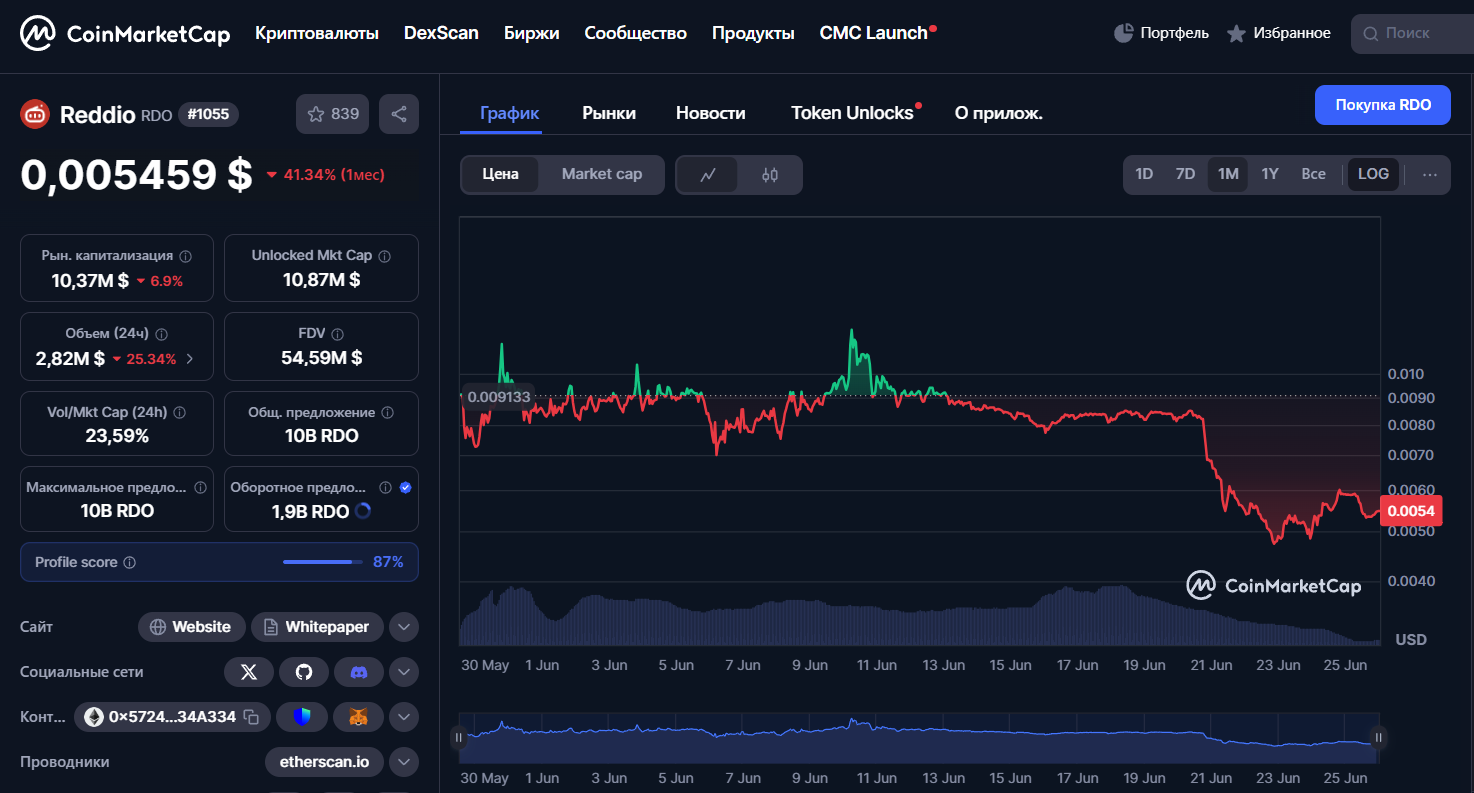The image size is (1474, 793).
Task: Open the Рынки tab
Action: point(608,113)
